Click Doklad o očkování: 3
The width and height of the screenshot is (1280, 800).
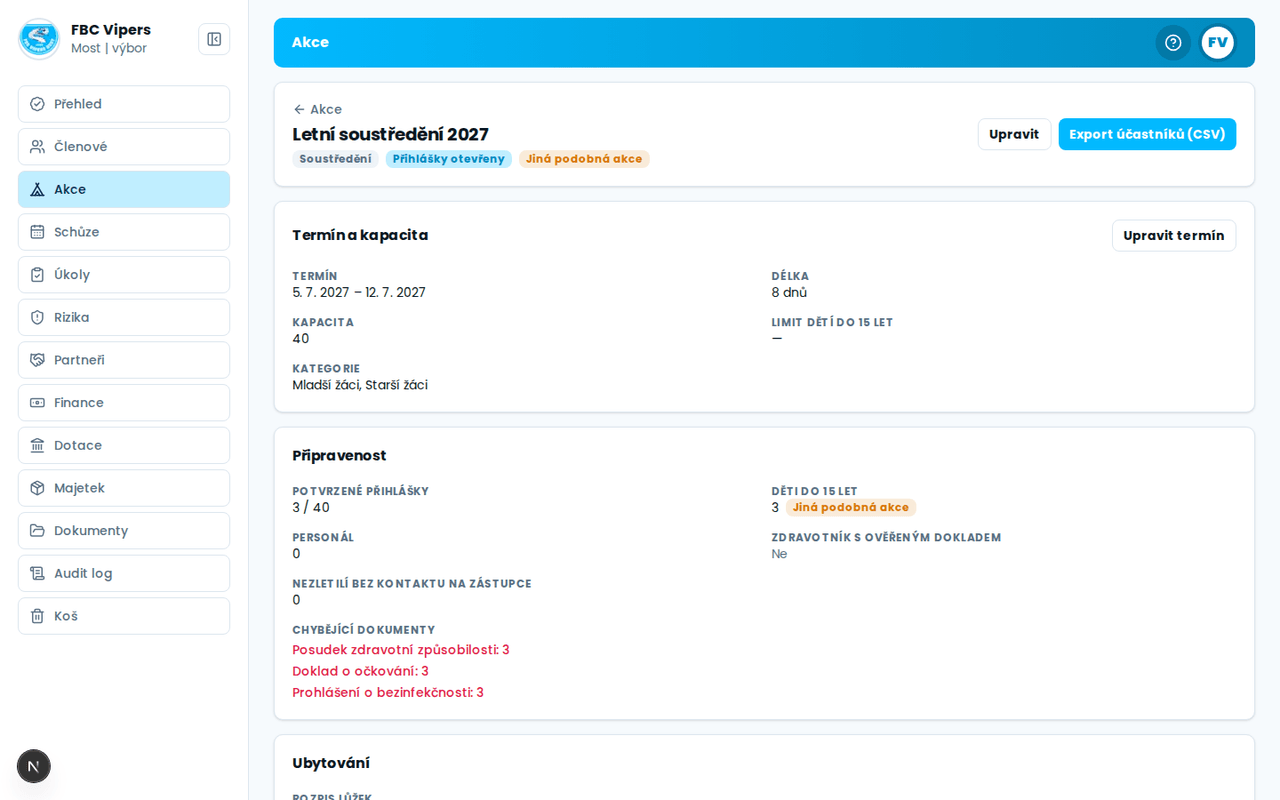tap(360, 671)
